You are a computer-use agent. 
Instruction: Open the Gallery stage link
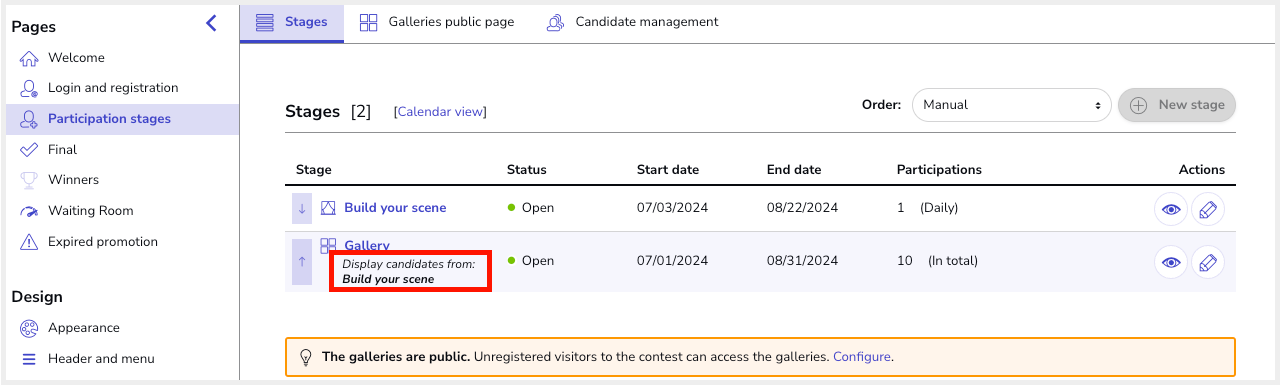367,246
